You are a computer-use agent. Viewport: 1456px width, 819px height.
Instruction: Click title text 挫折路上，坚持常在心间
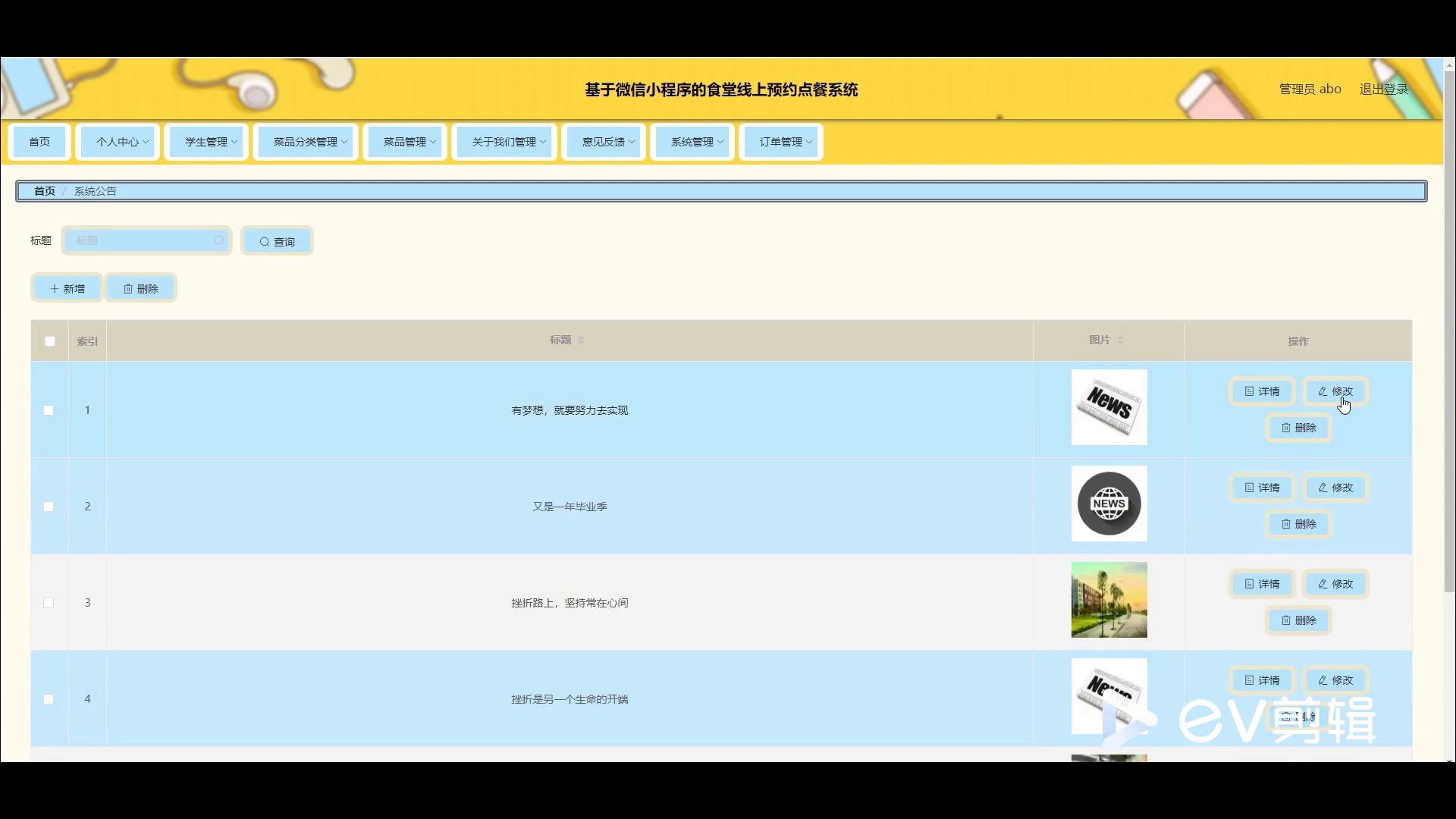pos(570,603)
